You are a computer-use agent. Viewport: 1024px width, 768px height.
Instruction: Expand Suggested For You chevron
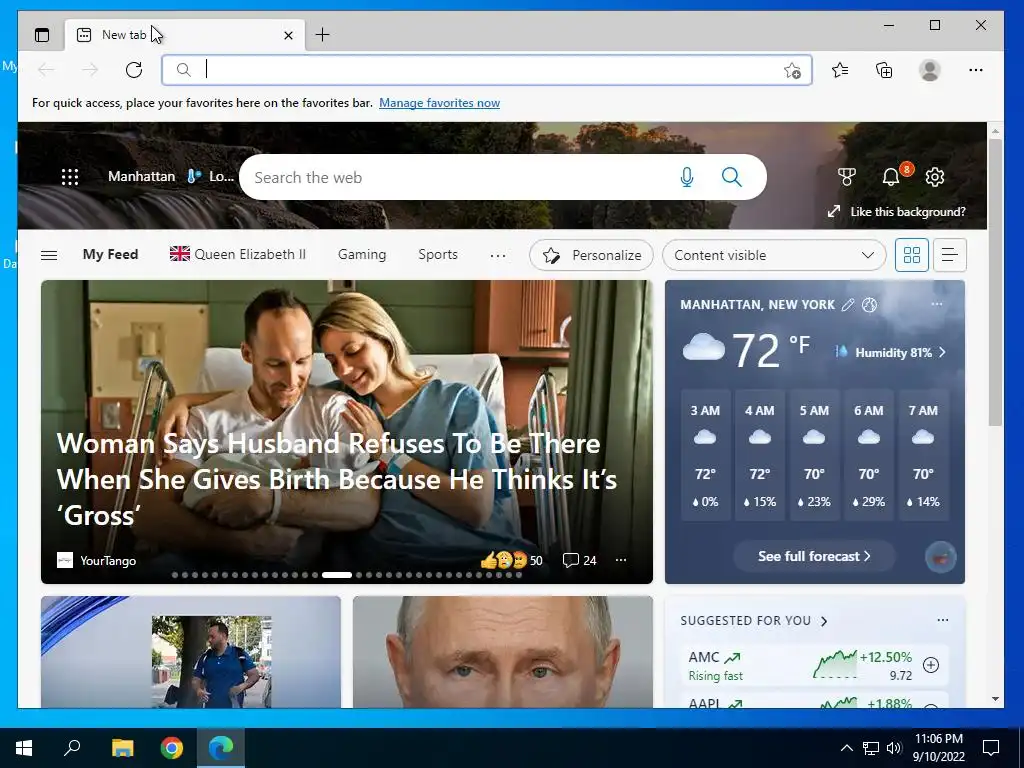point(824,621)
